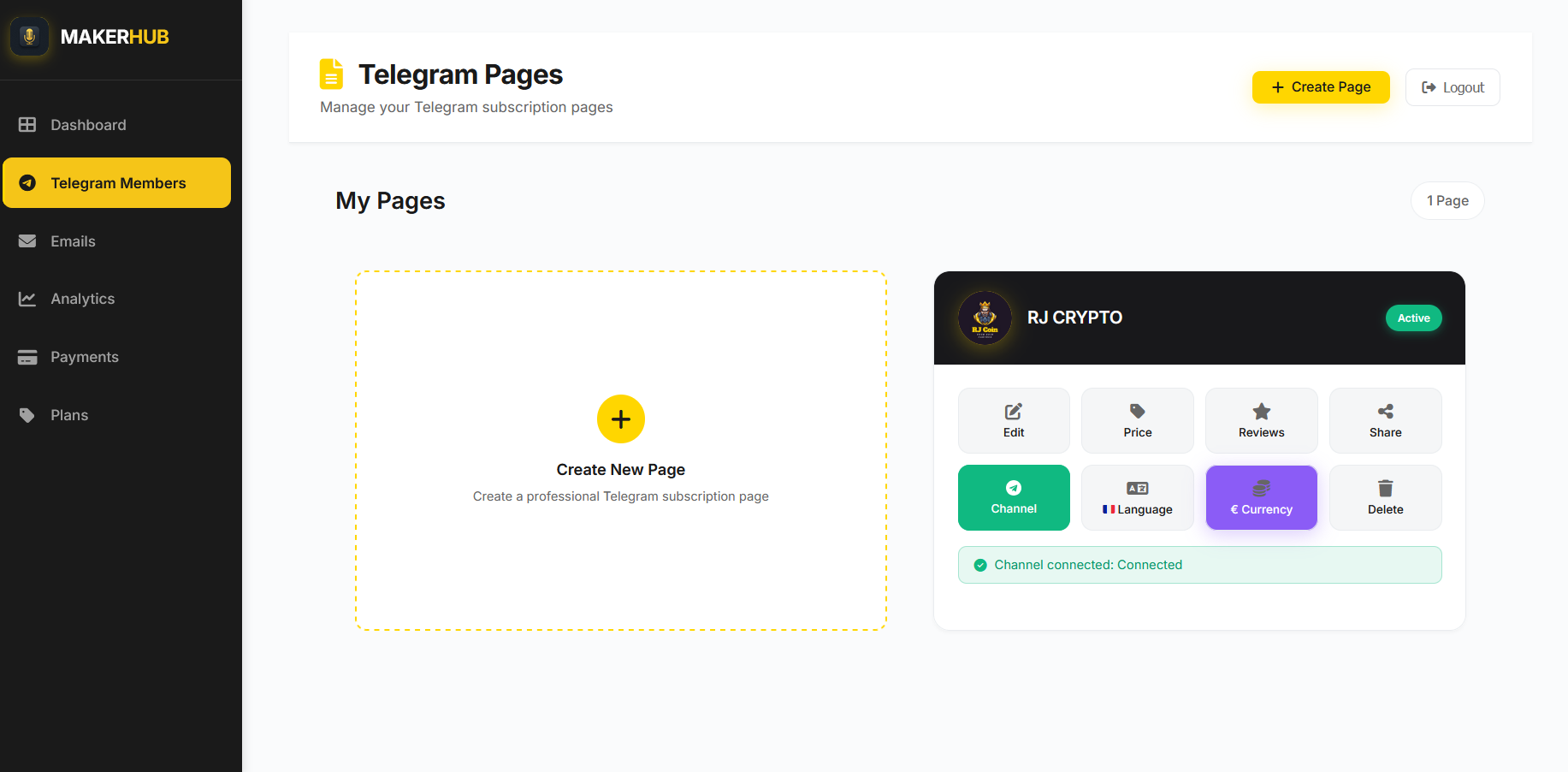This screenshot has height=772, width=1568.
Task: Open the Payments section
Action: [x=84, y=356]
